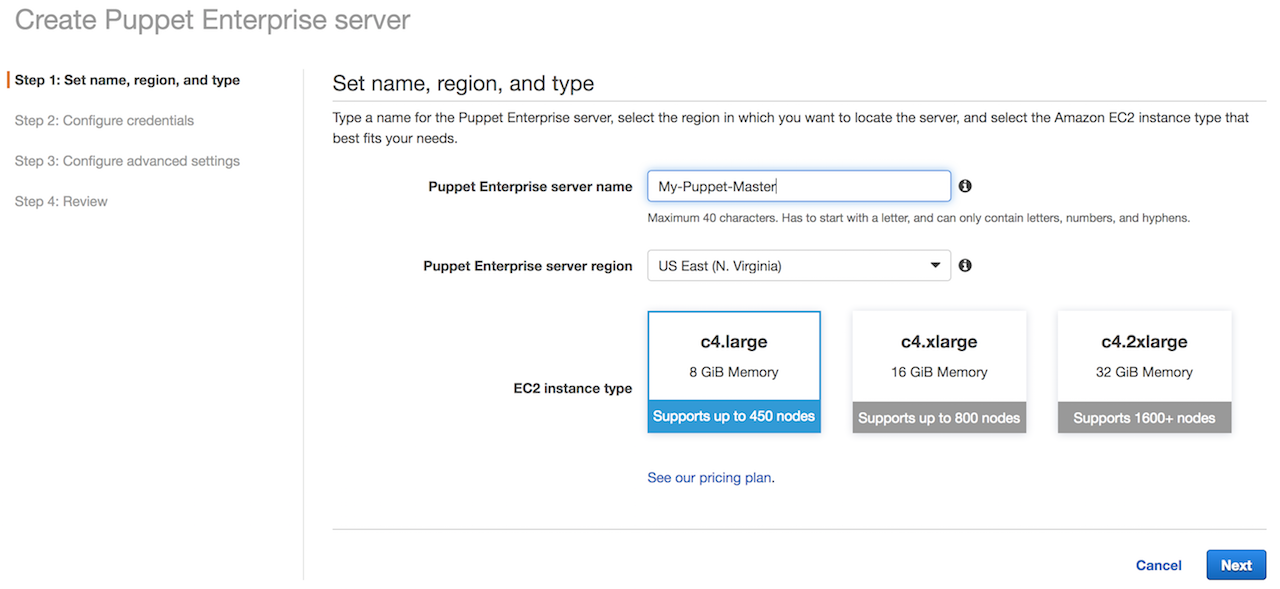The height and width of the screenshot is (589, 1280).
Task: Click the 'Puppet Enterprise server name' label
Action: 530,187
